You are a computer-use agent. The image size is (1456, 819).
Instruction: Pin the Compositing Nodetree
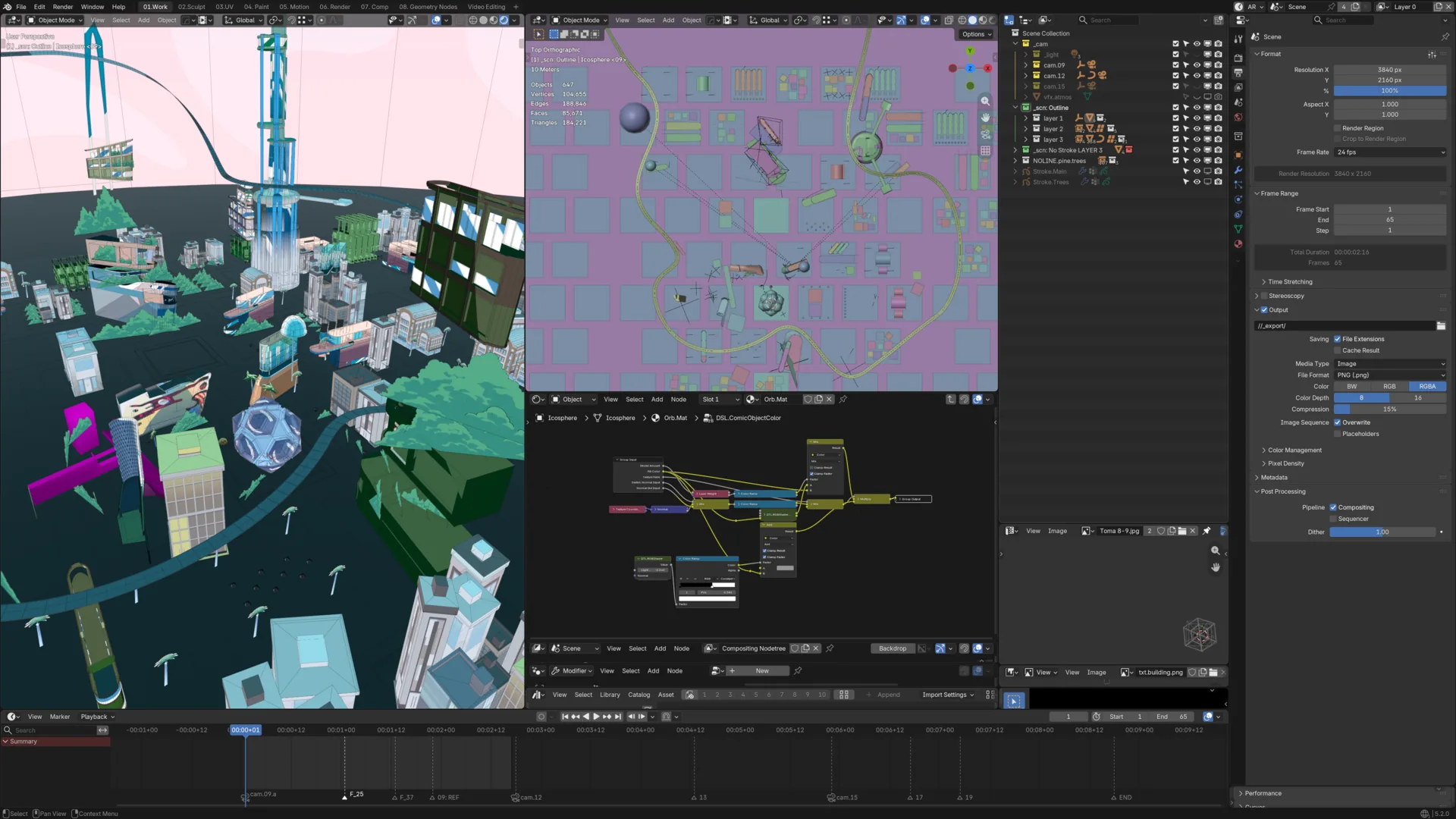click(830, 648)
